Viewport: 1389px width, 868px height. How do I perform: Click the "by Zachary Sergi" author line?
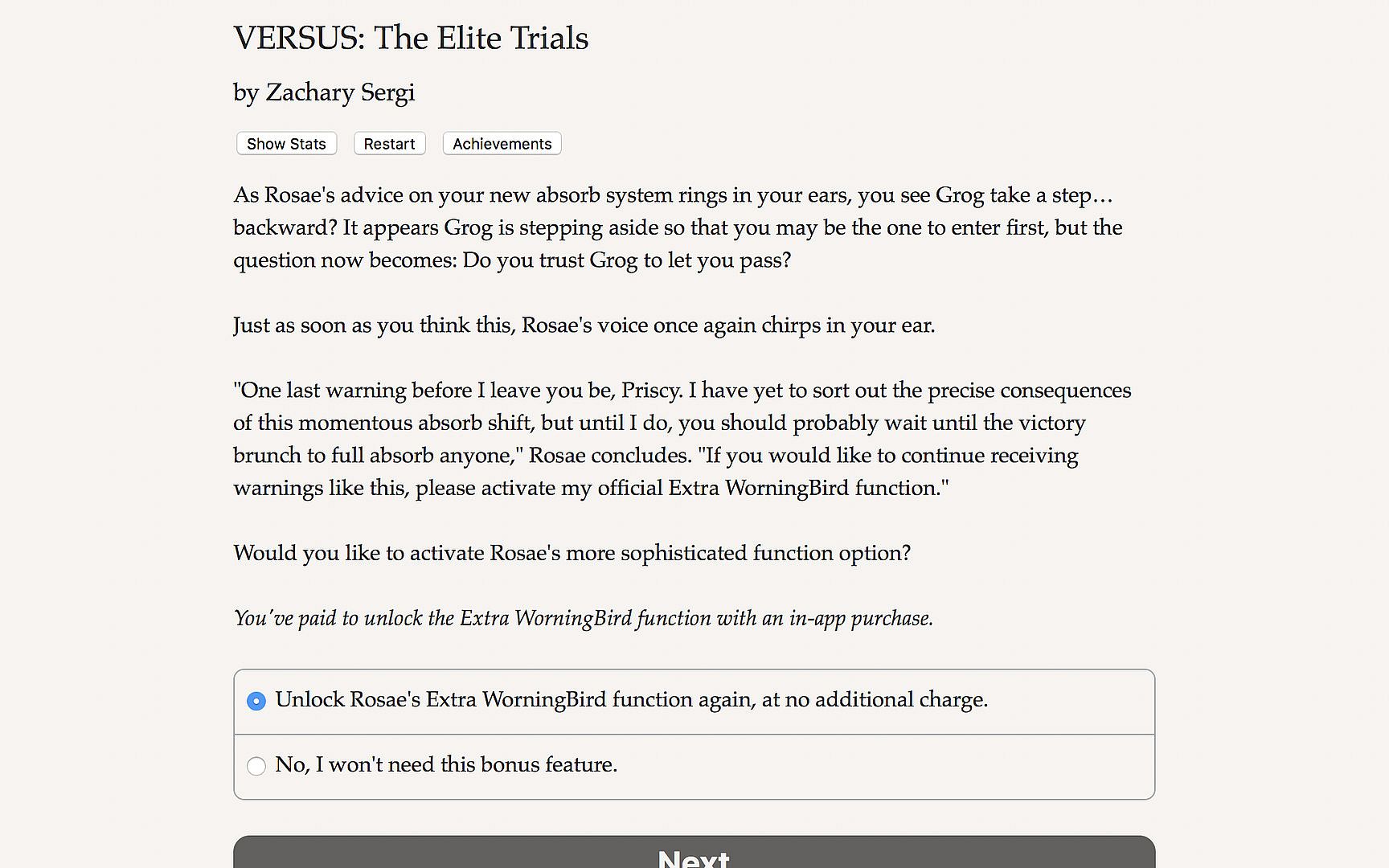[324, 92]
